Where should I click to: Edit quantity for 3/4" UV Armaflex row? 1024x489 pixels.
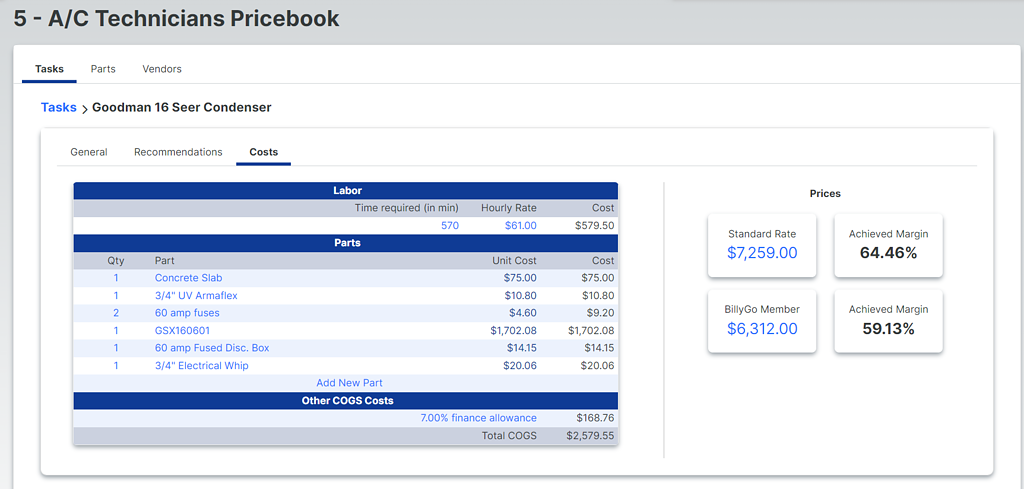click(116, 295)
